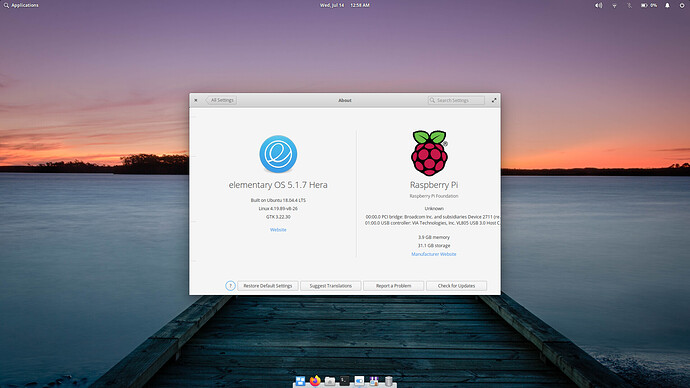
Task: Click Restore Default Settings
Action: tap(268, 286)
